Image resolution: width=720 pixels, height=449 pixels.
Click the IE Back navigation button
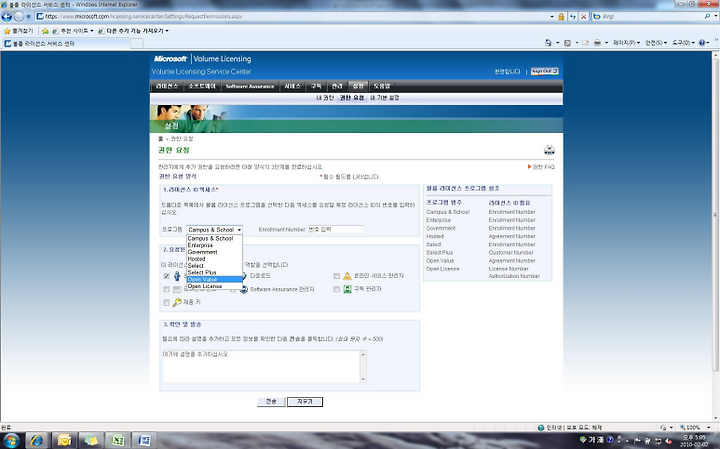pos(6,17)
